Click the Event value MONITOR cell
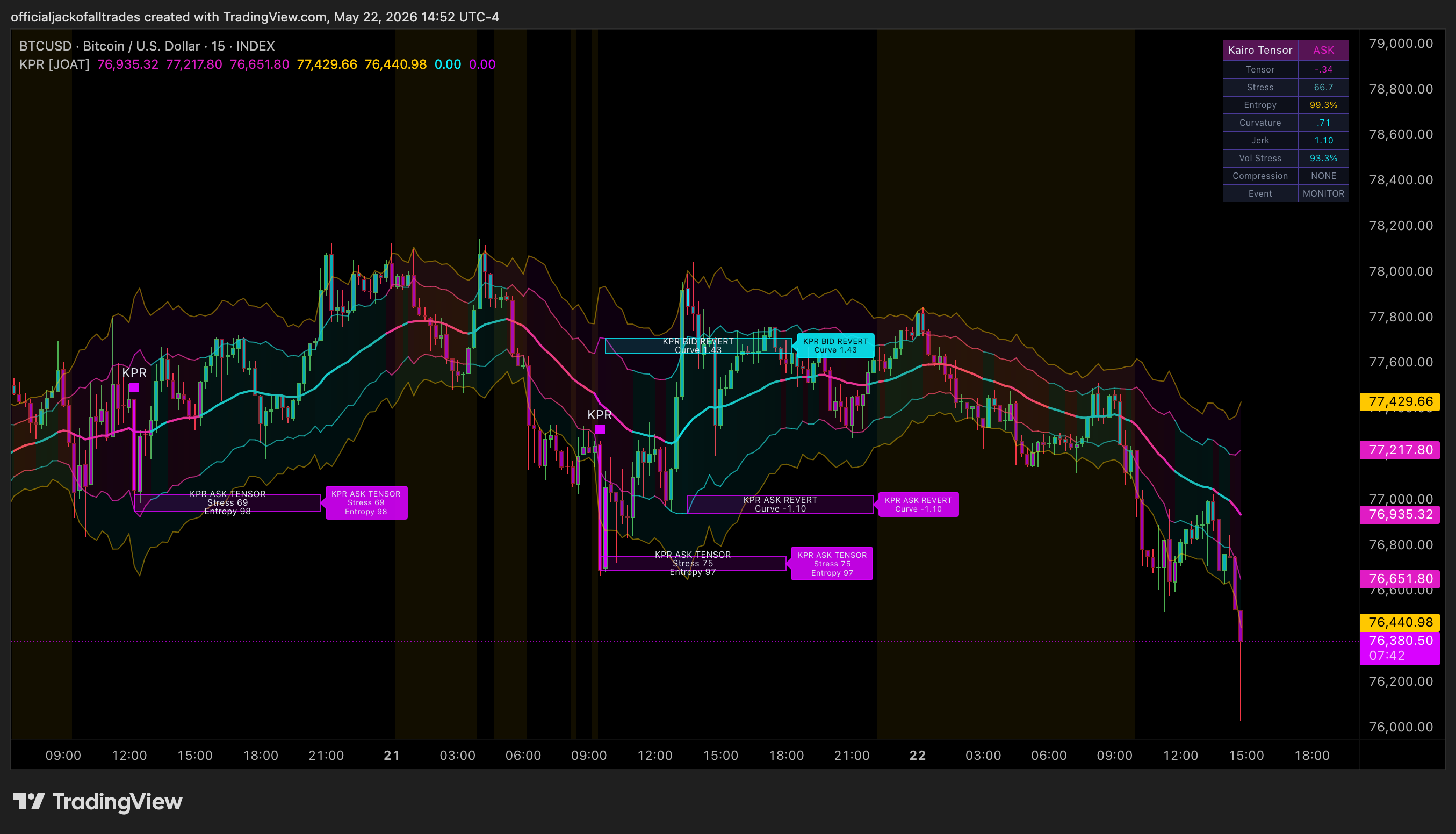This screenshot has height=834, width=1456. click(x=1323, y=193)
